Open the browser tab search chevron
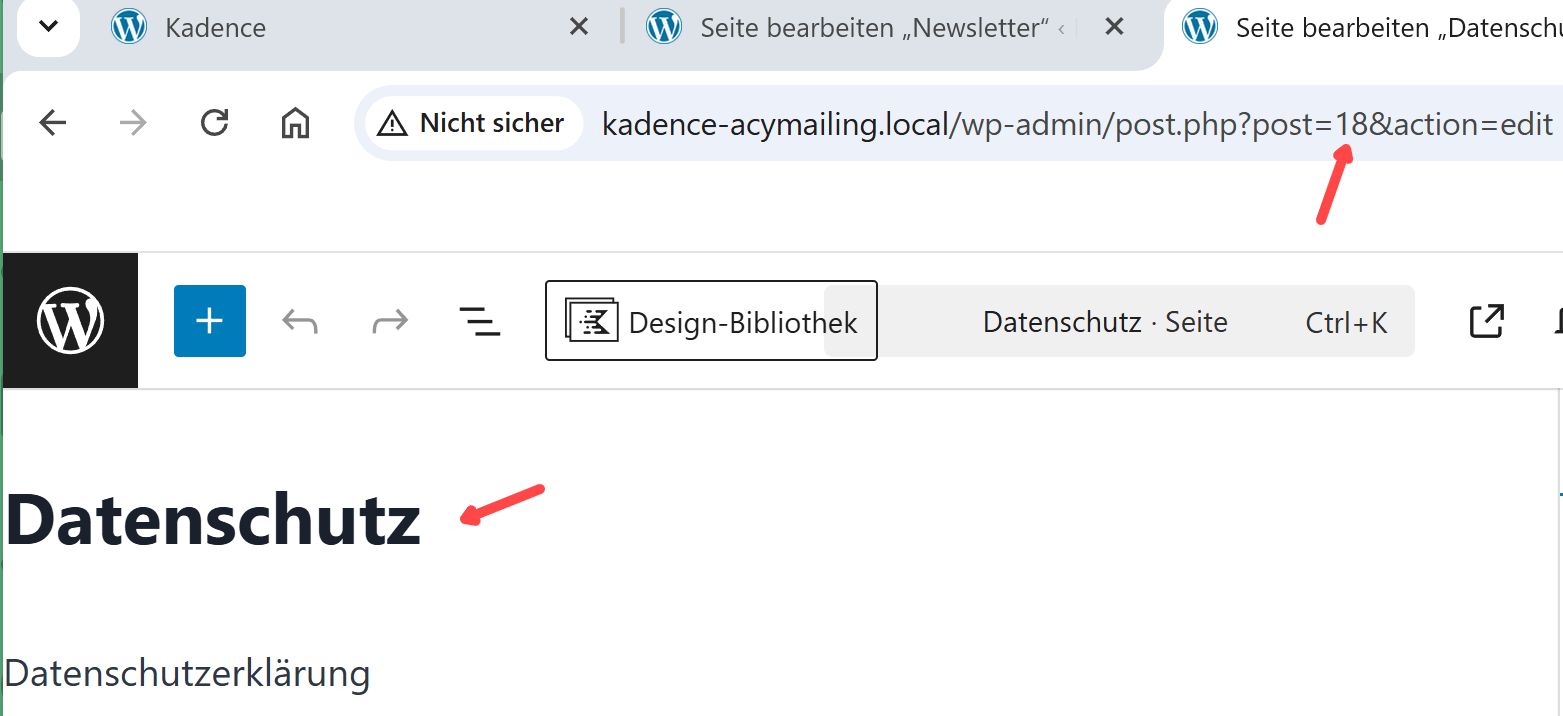This screenshot has width=1563, height=716. point(48,27)
